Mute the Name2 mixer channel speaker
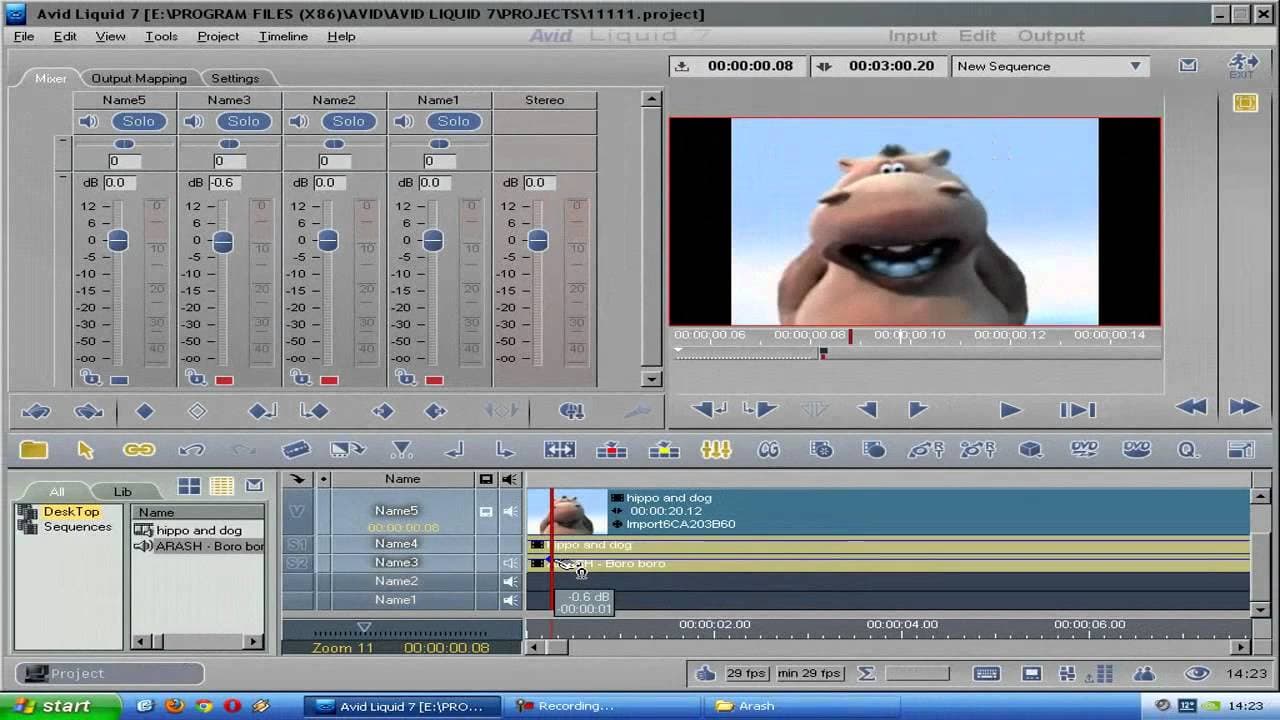 pyautogui.click(x=299, y=121)
